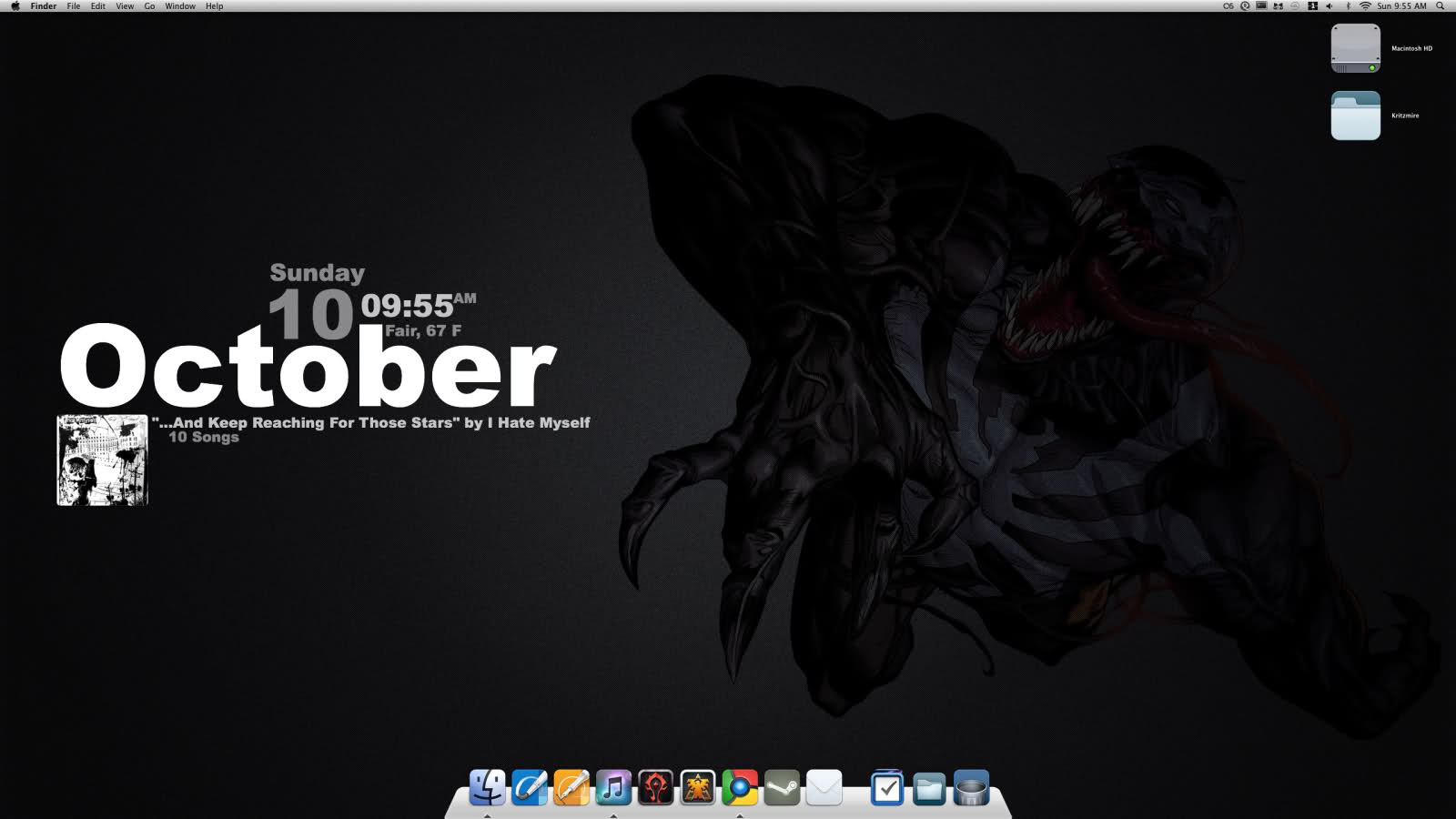Open the Spaces number 1 menu bar icon
The width and height of the screenshot is (1456, 819).
[1312, 6]
